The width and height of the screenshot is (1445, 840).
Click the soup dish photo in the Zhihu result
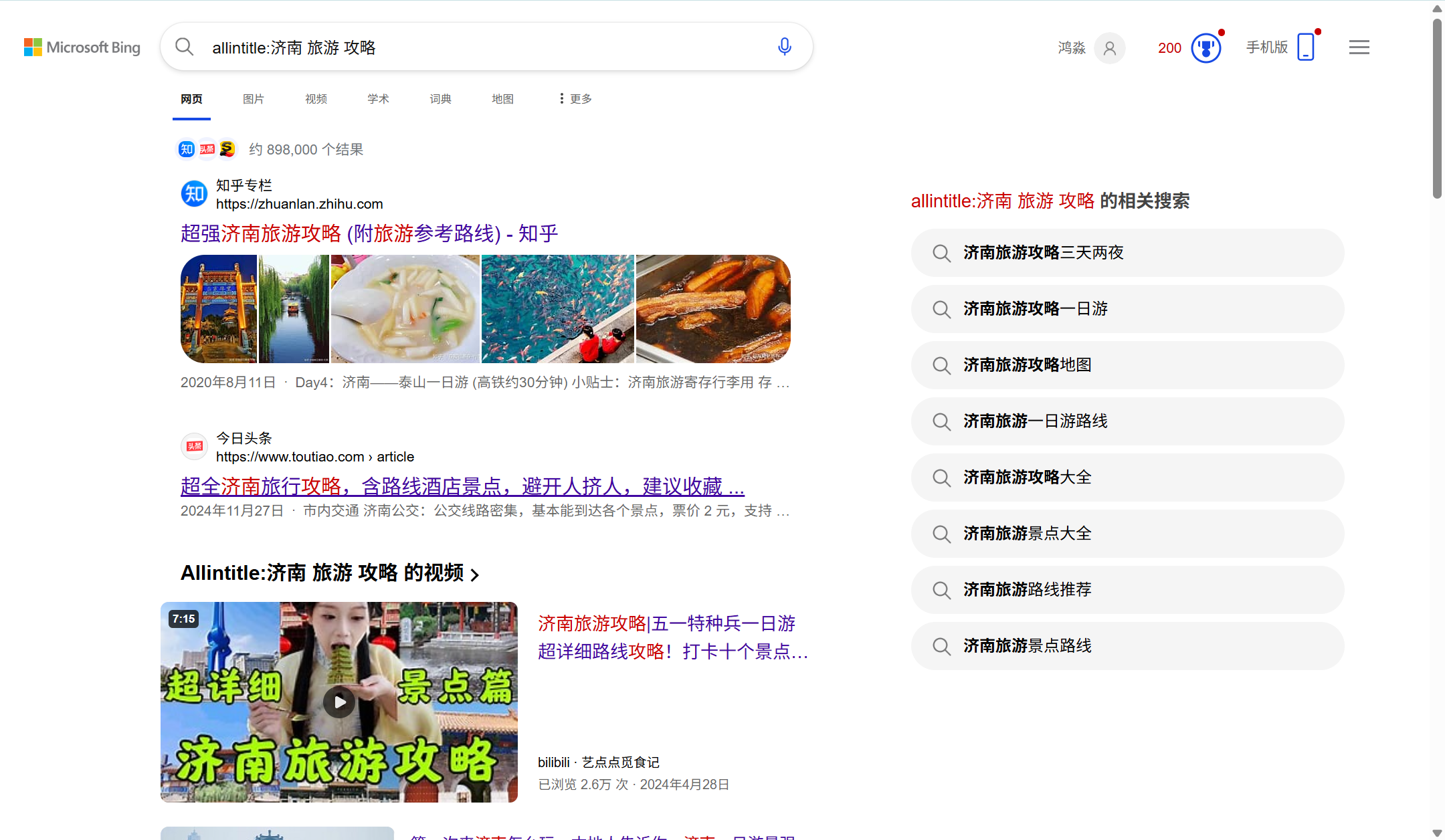point(405,308)
